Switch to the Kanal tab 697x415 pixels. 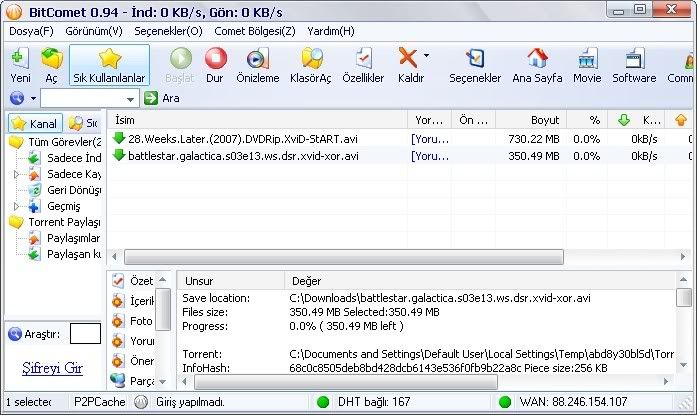tap(36, 123)
